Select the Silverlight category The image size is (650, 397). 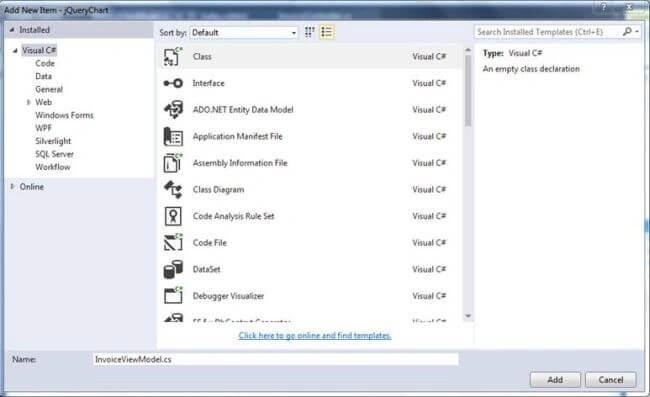coord(53,141)
